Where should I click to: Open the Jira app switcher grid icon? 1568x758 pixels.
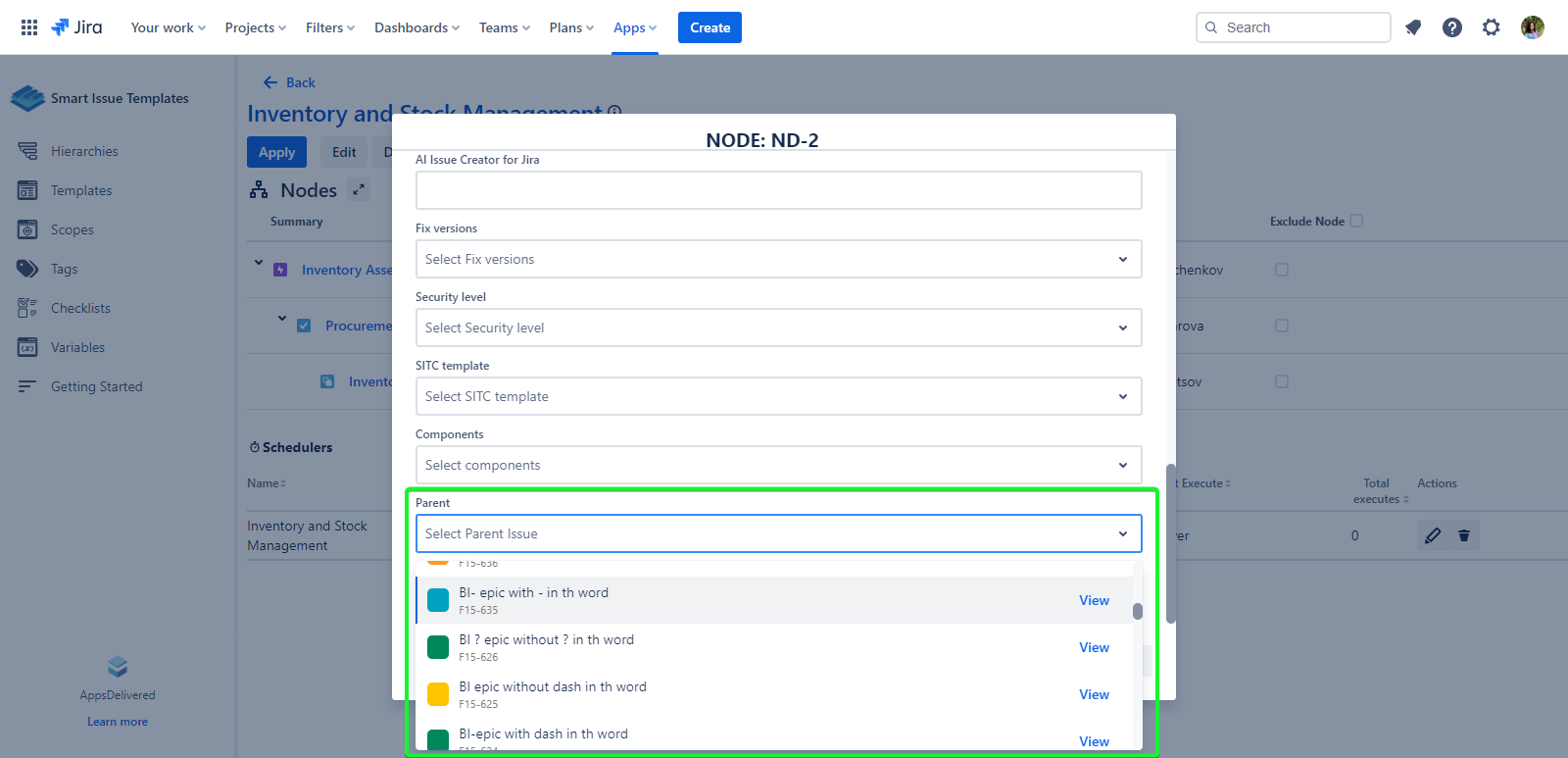click(x=29, y=27)
